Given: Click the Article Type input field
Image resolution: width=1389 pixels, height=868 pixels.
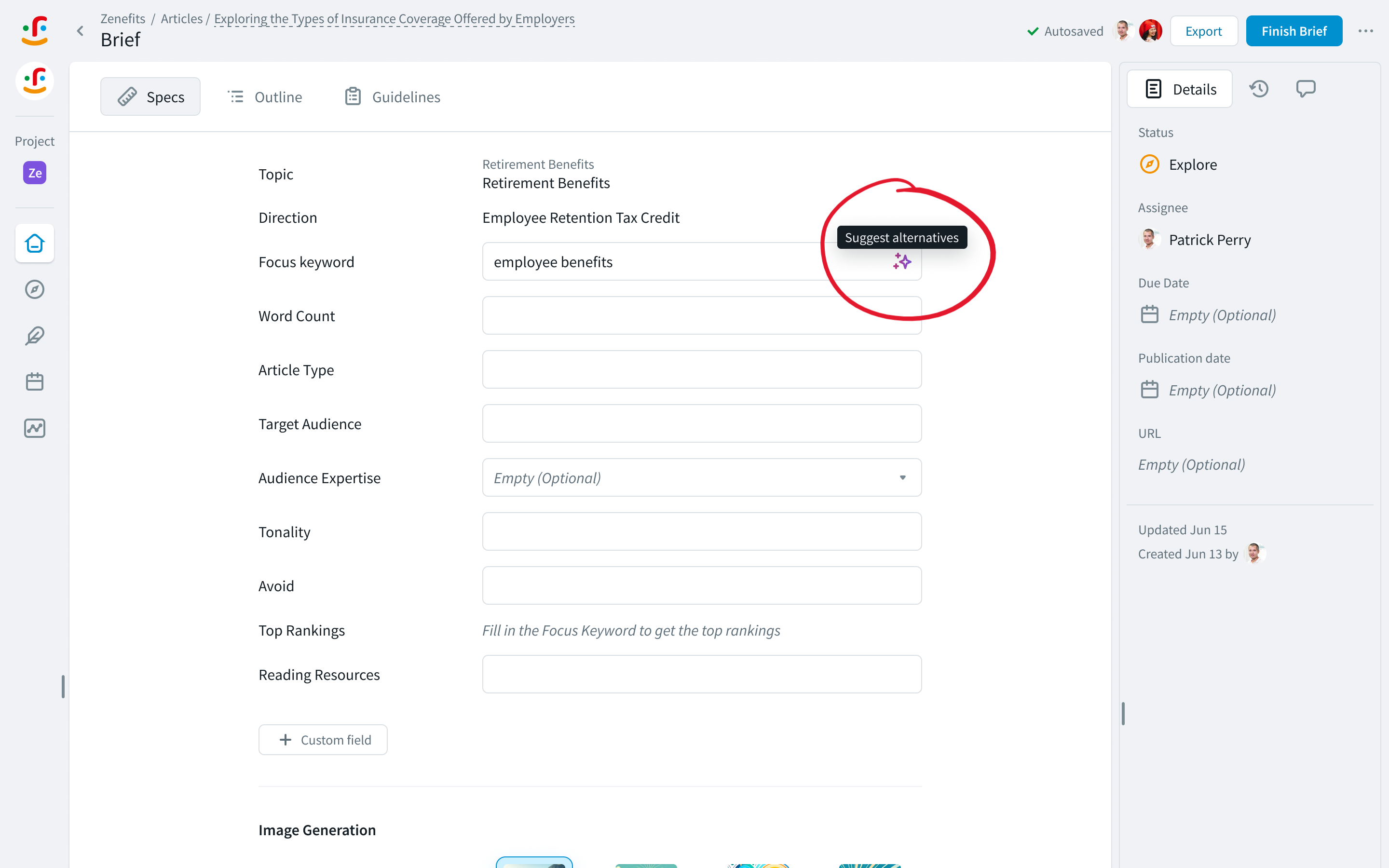Looking at the screenshot, I should 702,370.
